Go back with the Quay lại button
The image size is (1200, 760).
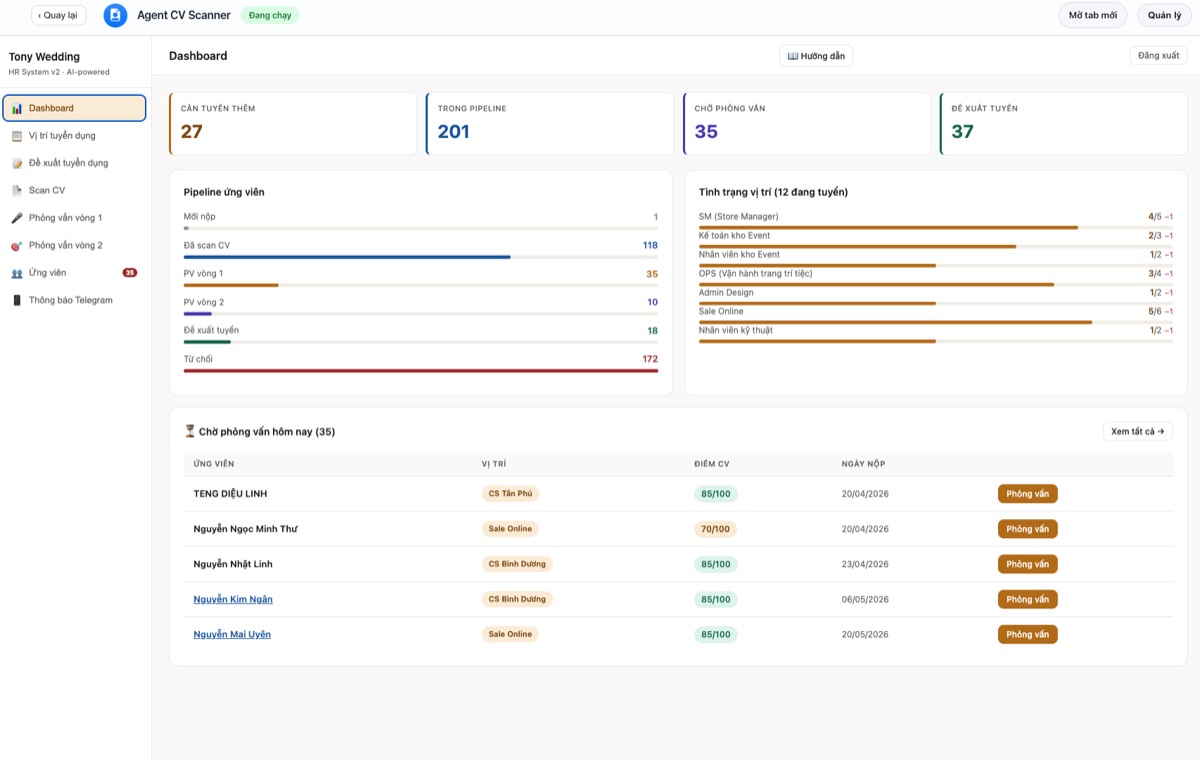(59, 15)
